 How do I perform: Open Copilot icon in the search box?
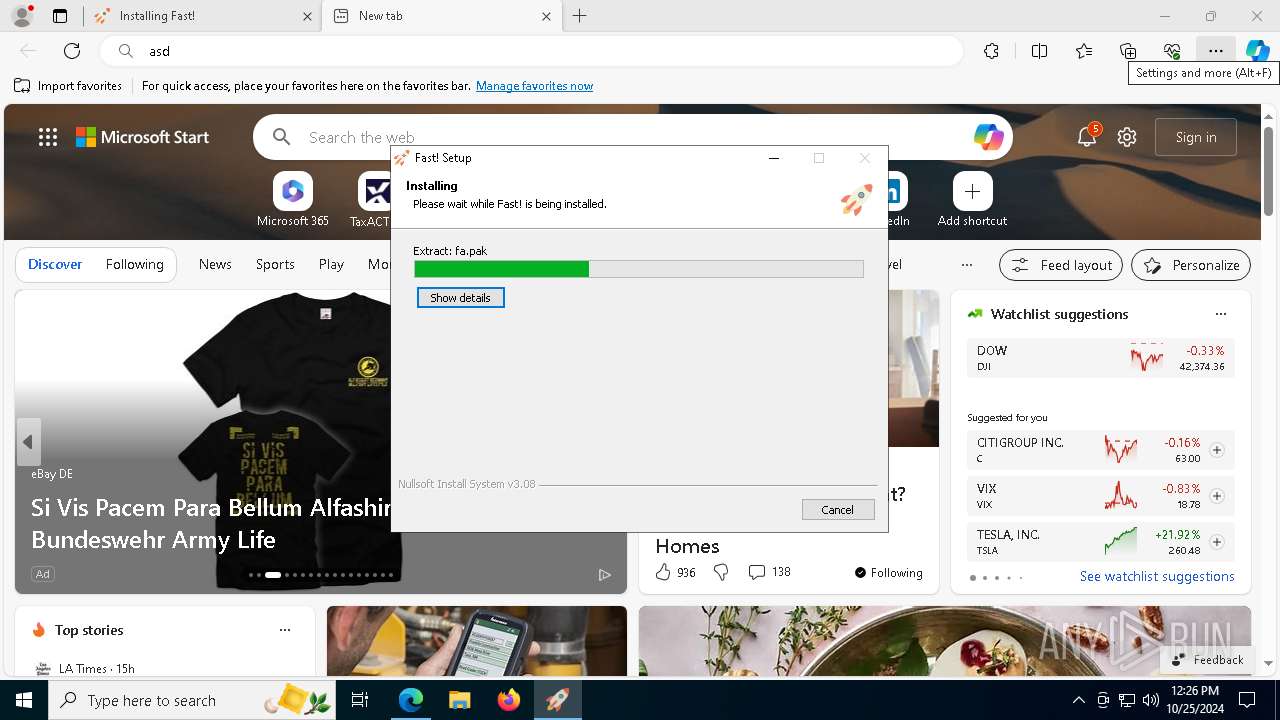click(x=988, y=137)
